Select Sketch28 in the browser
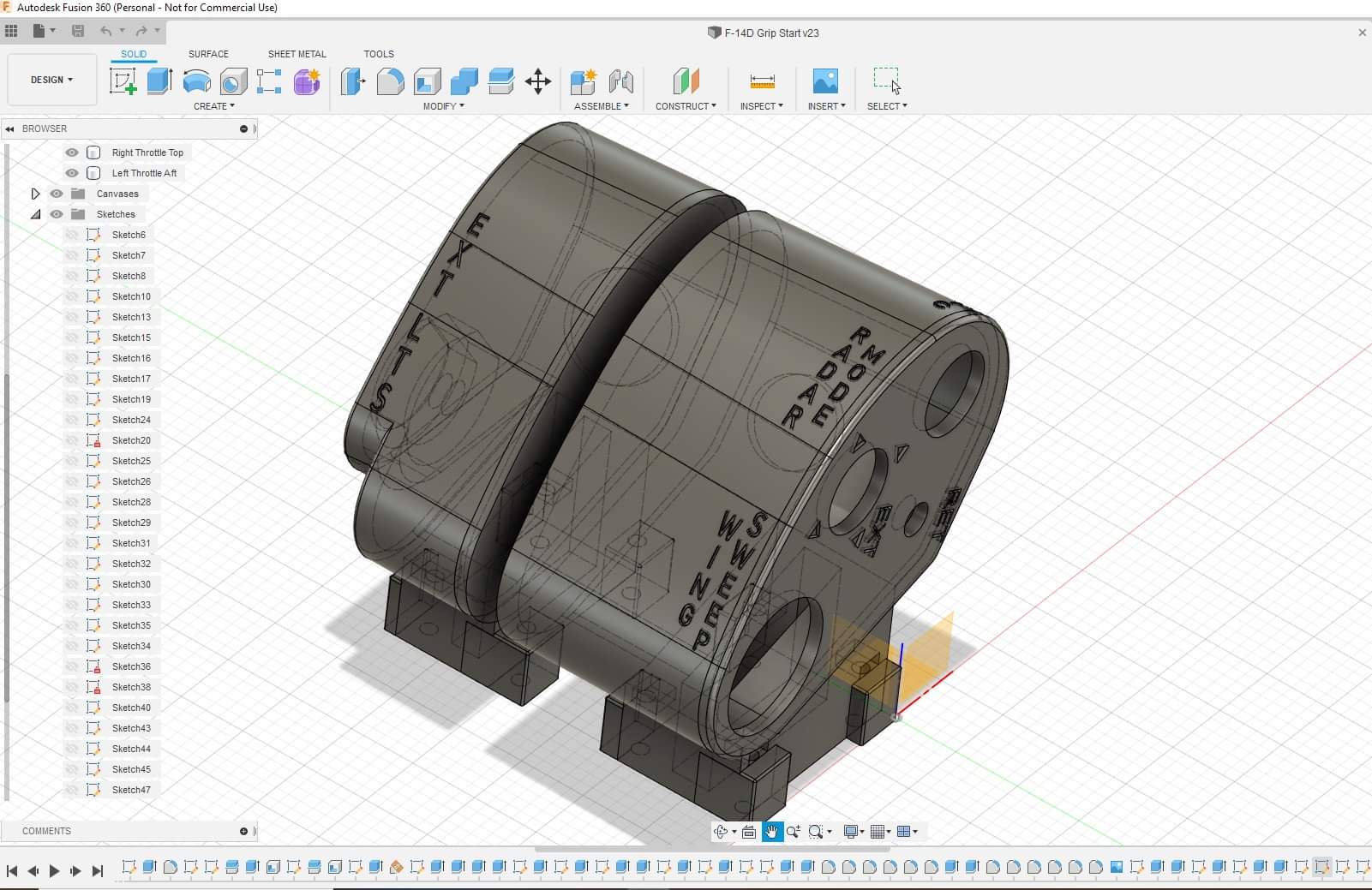Viewport: 1372px width, 890px height. click(x=131, y=502)
